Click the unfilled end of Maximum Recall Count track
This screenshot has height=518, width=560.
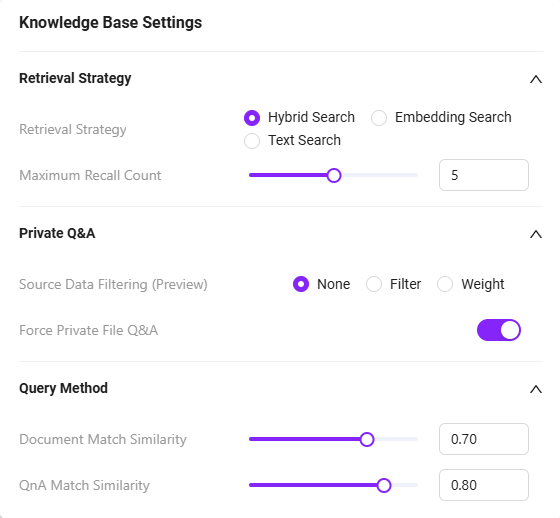pos(380,175)
